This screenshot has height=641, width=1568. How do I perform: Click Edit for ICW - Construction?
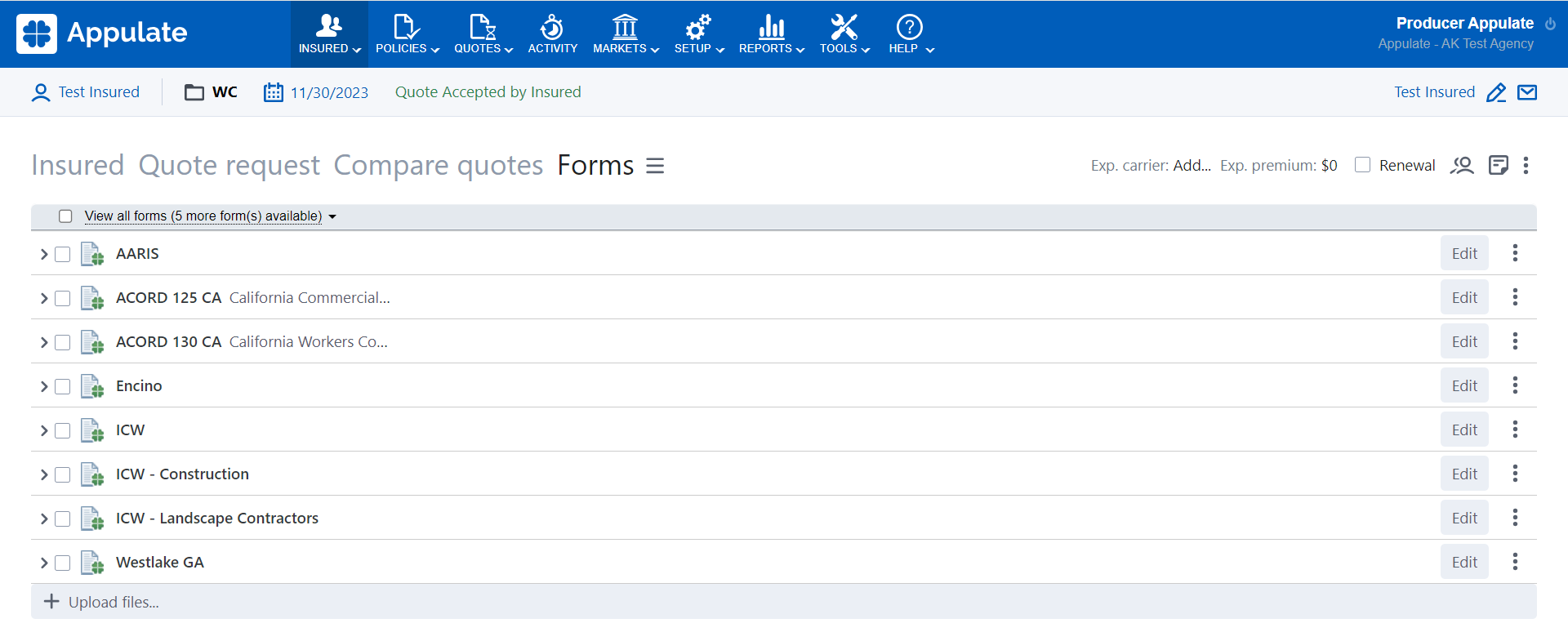pos(1463,474)
